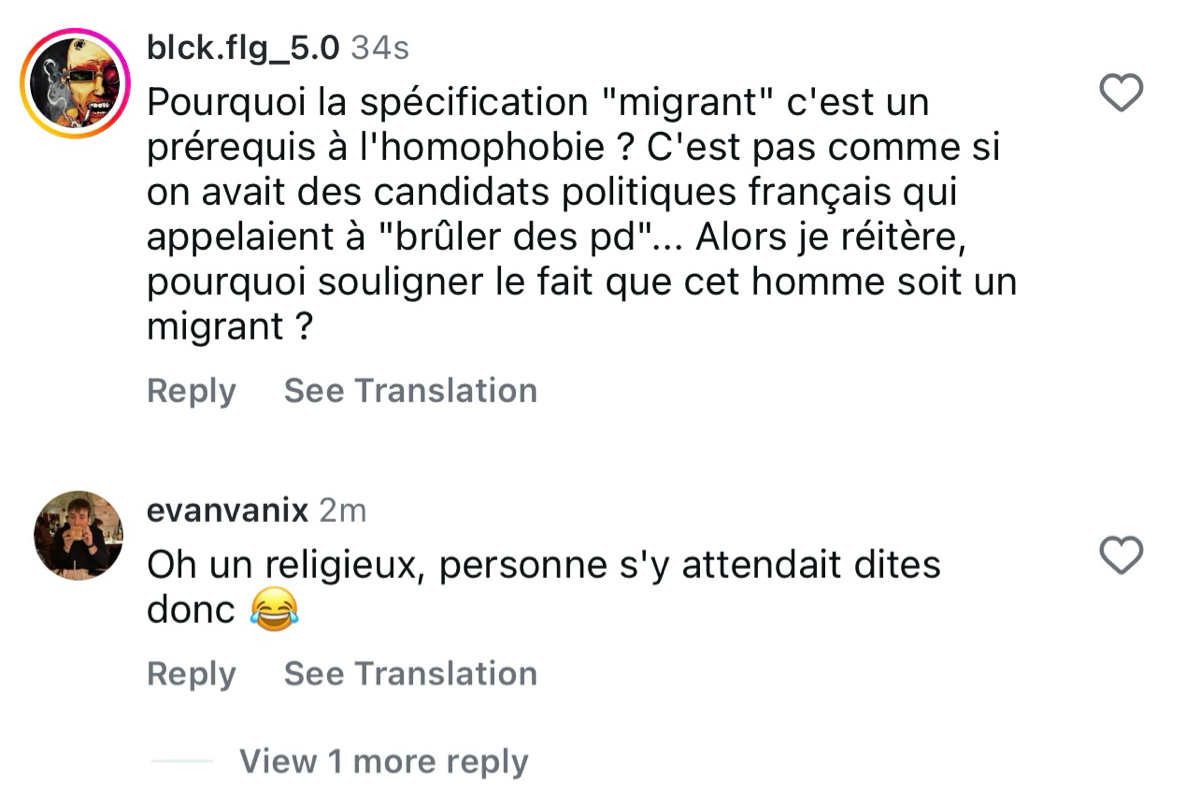Screen dimensions: 1200x808
Task: Like the comment by blck.flg_5.0
Action: pyautogui.click(x=1120, y=93)
